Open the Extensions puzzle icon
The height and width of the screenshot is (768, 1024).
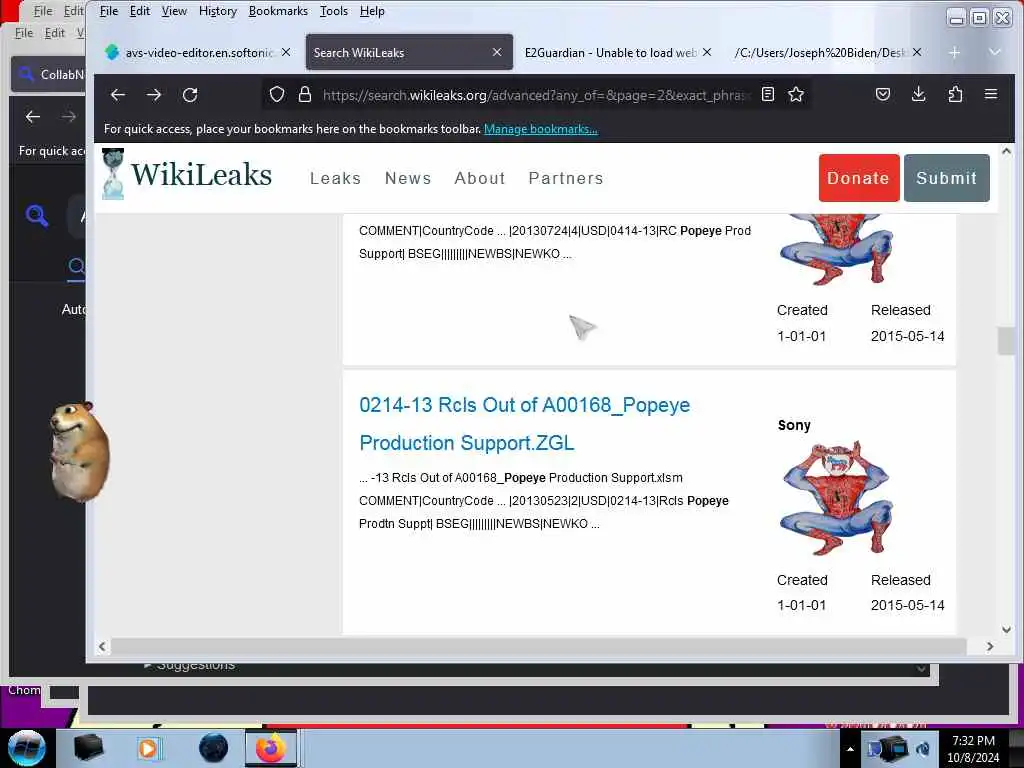[x=955, y=94]
